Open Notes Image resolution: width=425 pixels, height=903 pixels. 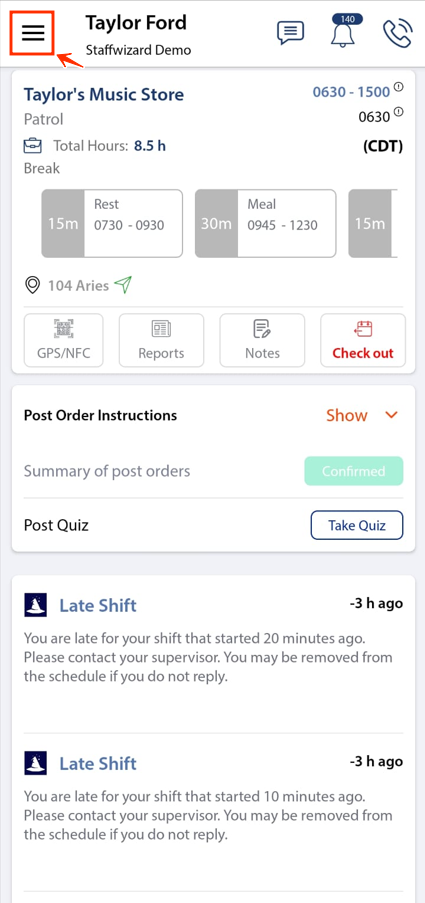[x=263, y=340]
